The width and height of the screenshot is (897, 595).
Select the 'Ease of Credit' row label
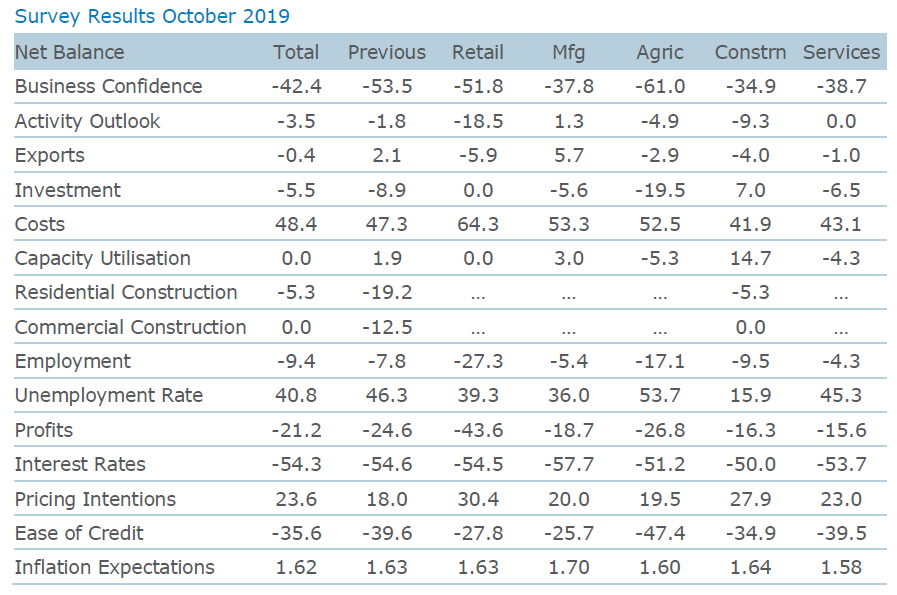(x=79, y=533)
